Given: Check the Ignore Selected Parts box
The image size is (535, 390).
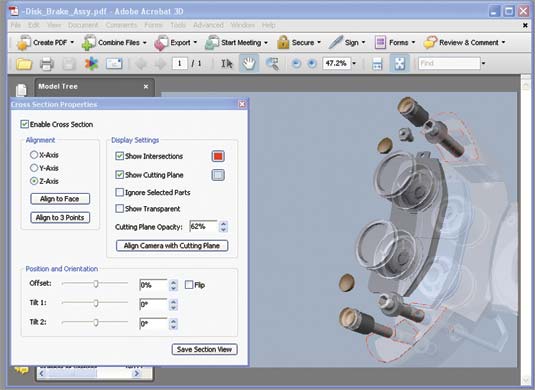Looking at the screenshot, I should 119,192.
